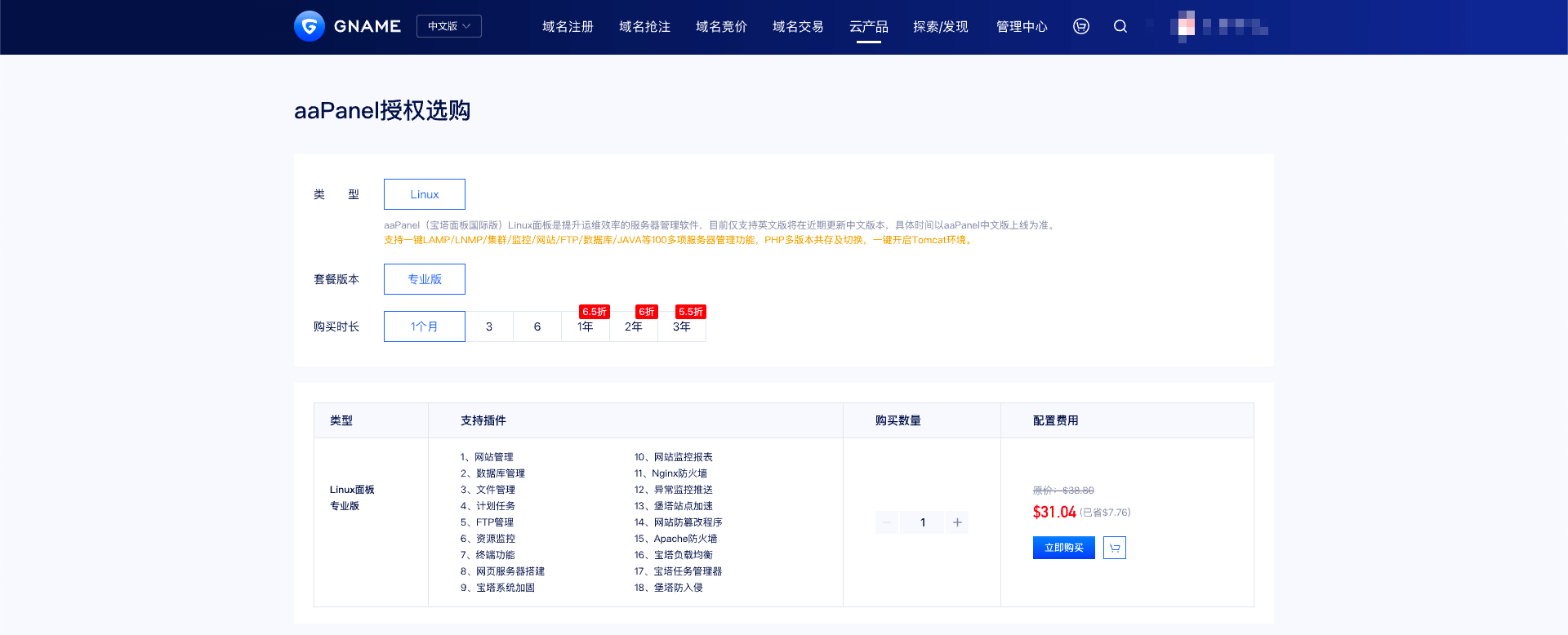
Task: Click the 立即购买 button
Action: point(1064,548)
